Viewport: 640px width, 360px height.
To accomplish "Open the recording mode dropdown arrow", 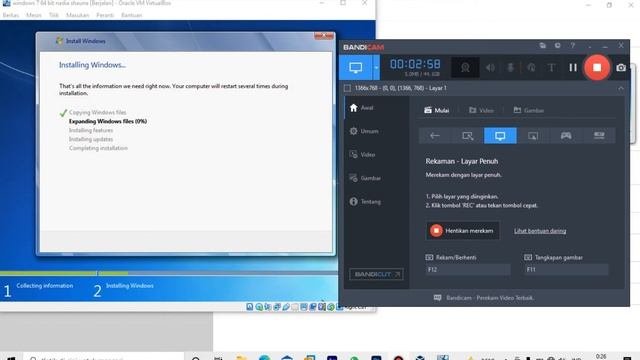I will (x=376, y=67).
